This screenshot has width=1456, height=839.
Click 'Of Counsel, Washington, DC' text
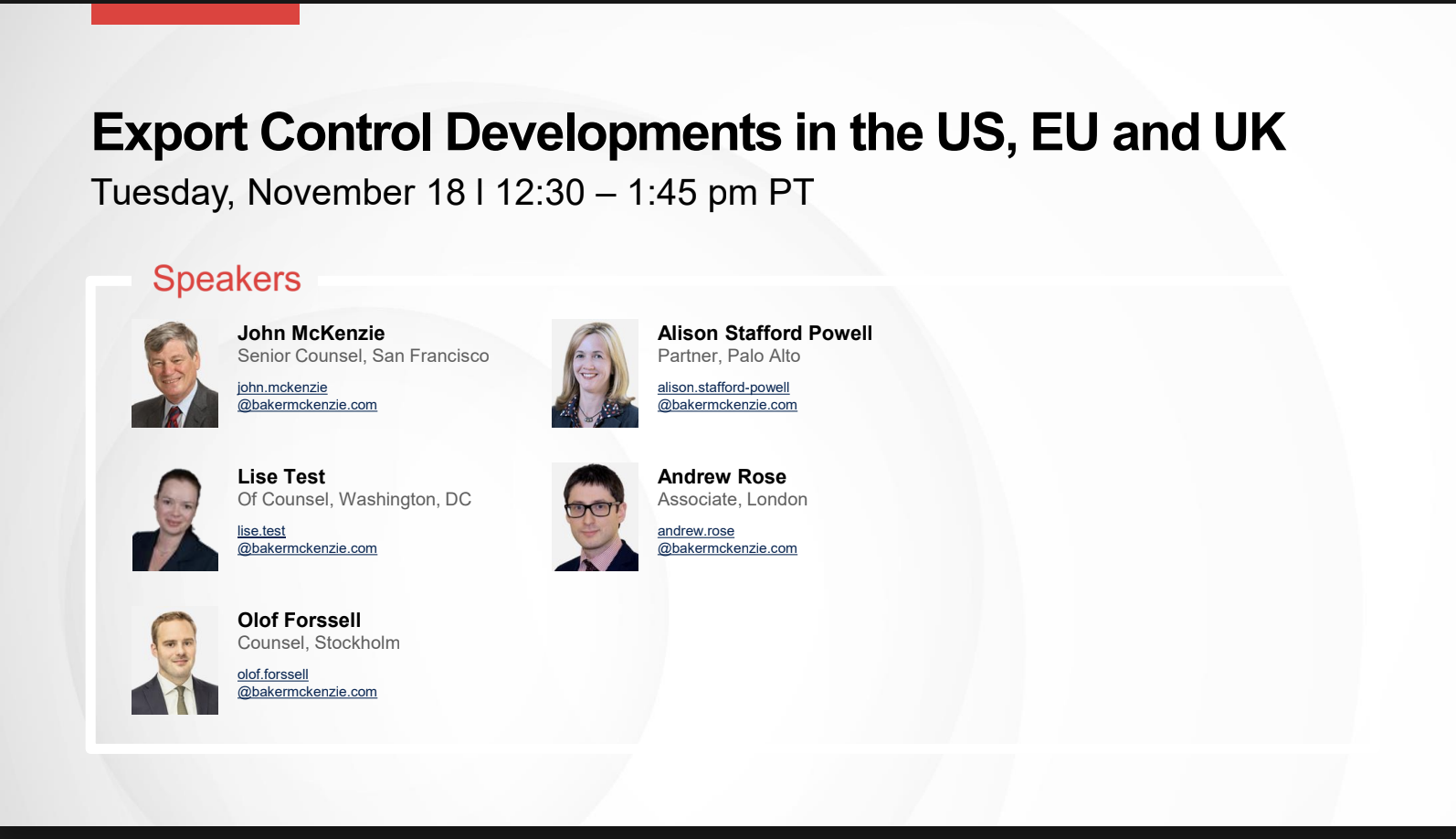[x=354, y=500]
